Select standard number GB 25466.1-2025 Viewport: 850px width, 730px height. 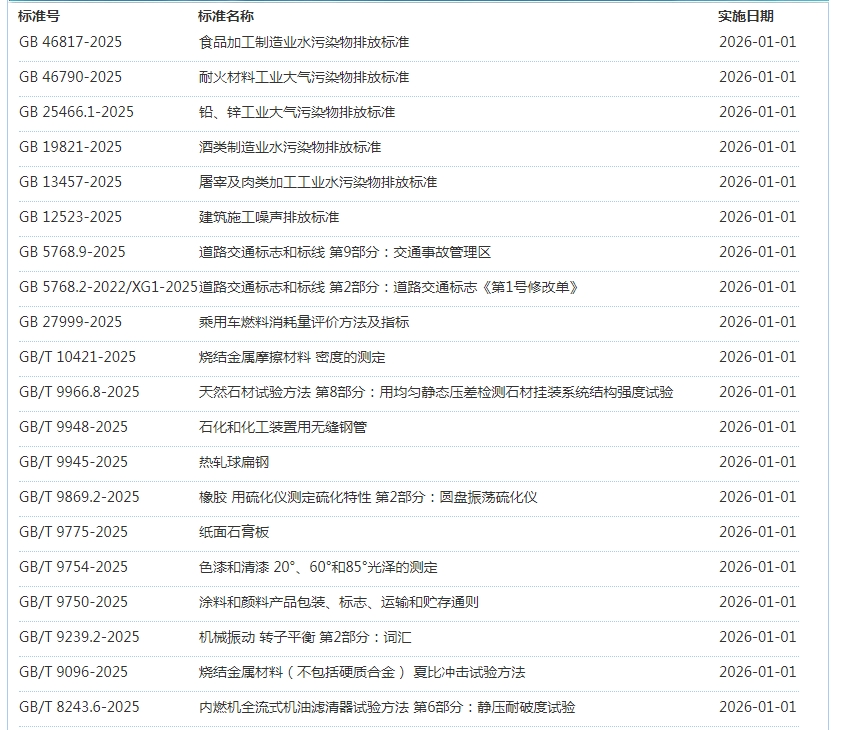76,112
